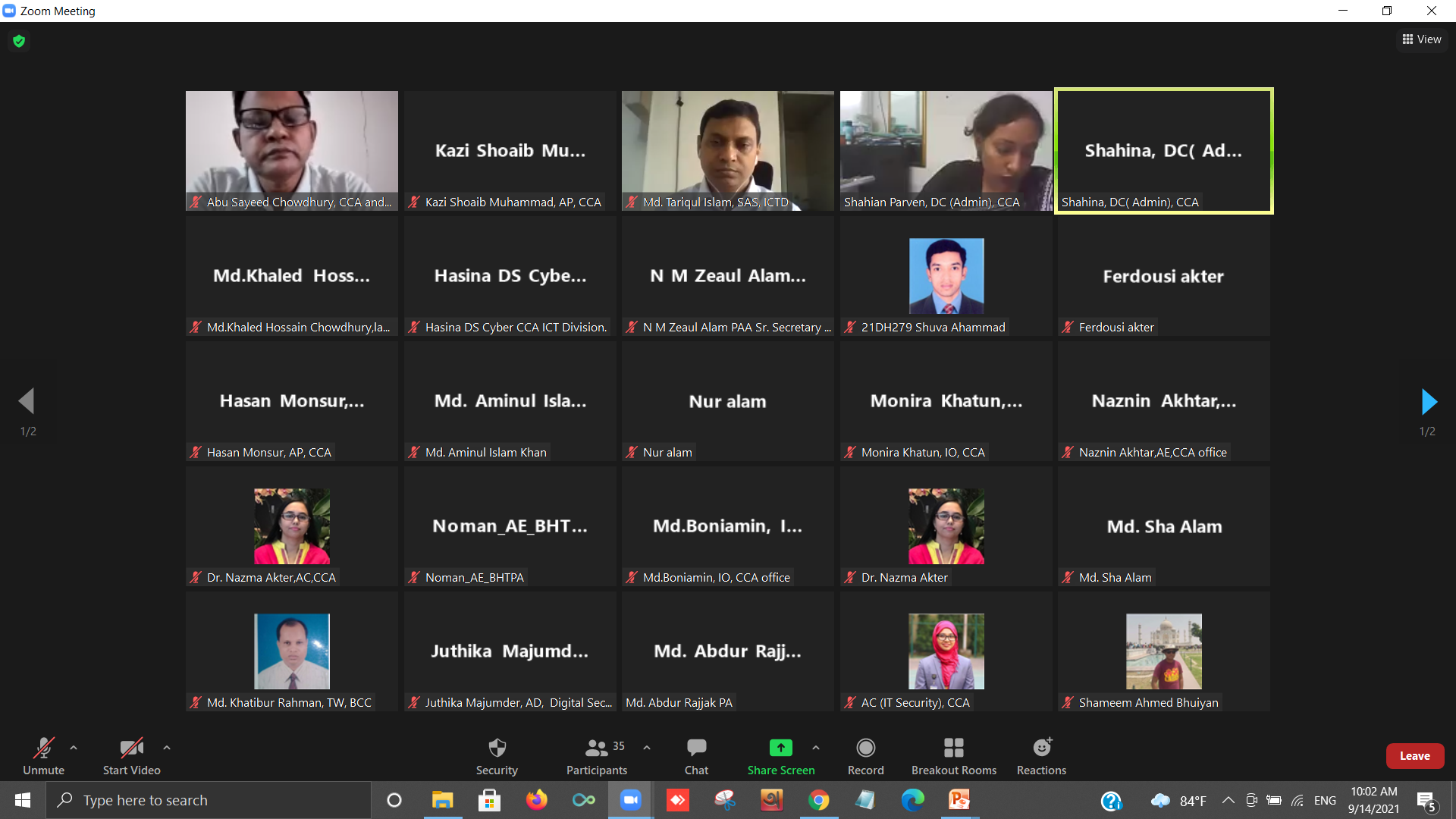
Task: Open Google Chrome from taskbar
Action: 818,800
